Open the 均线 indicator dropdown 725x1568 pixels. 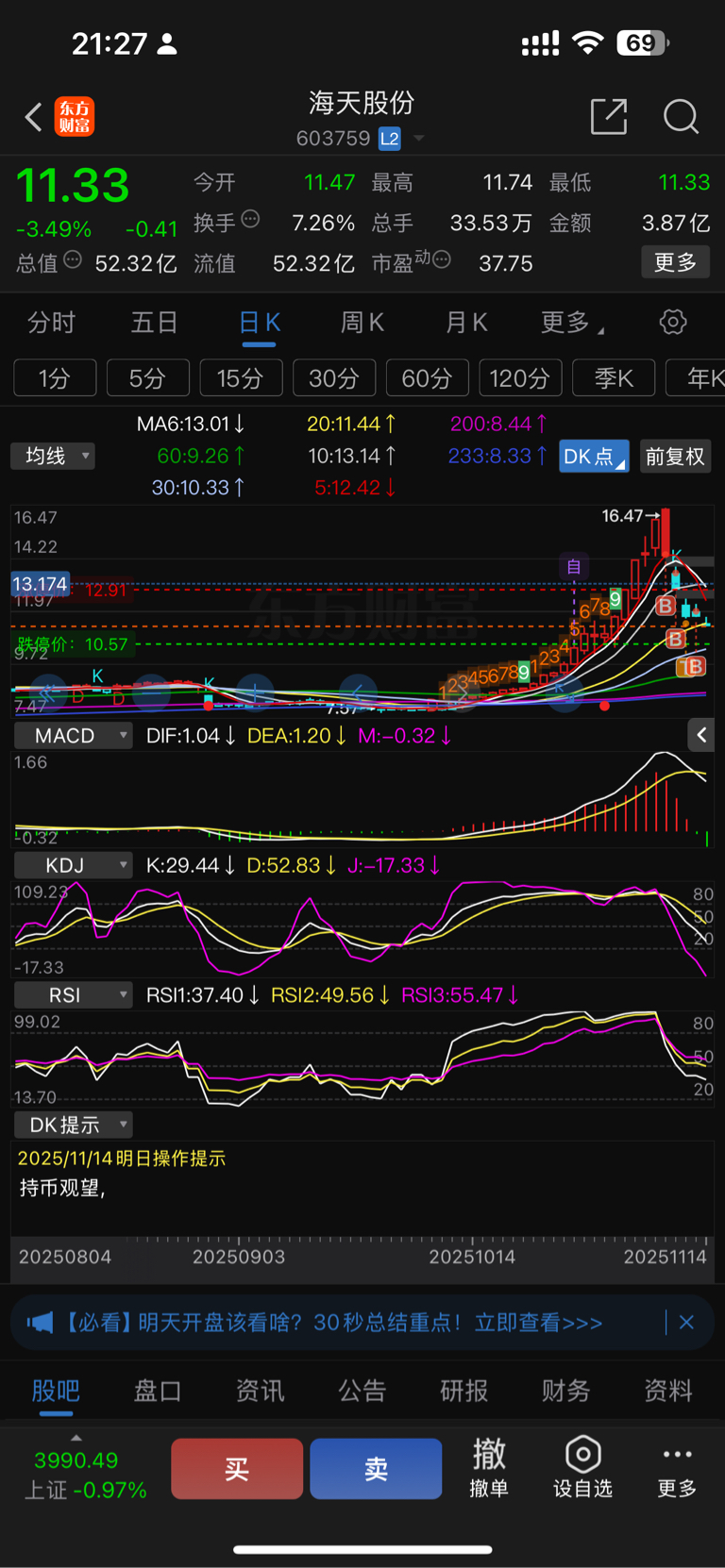point(53,456)
